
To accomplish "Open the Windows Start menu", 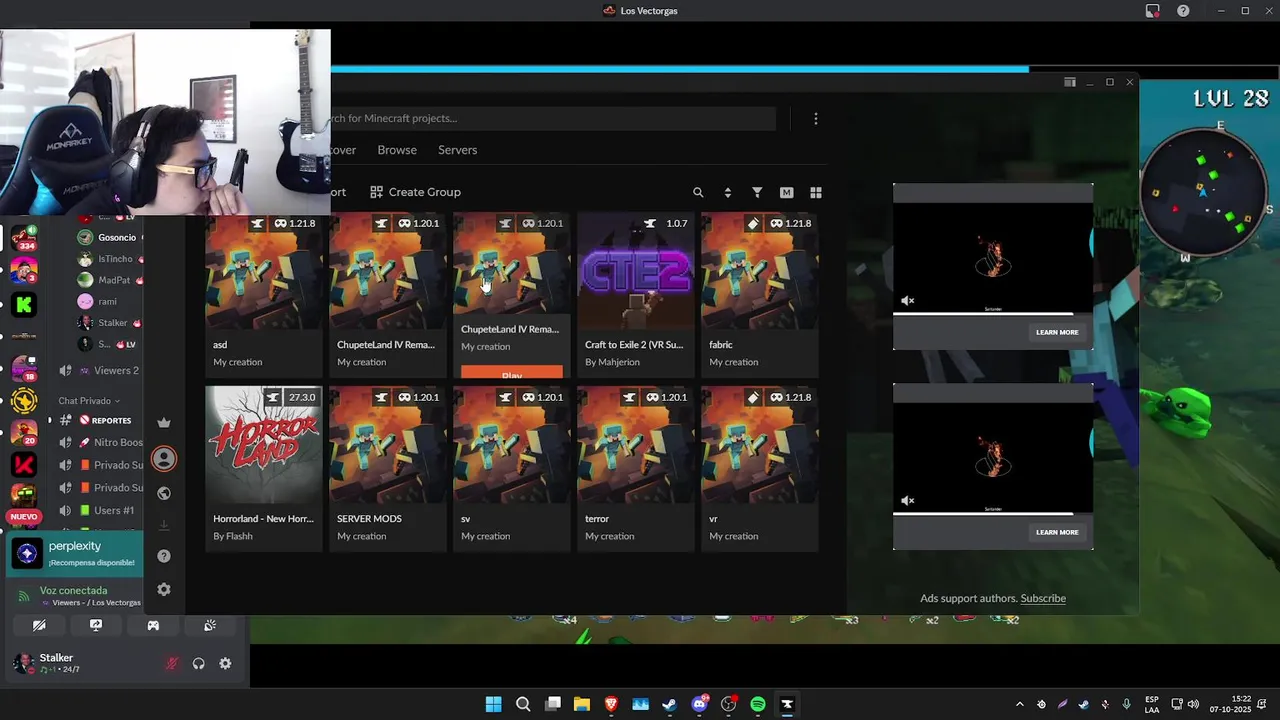I will (x=493, y=704).
